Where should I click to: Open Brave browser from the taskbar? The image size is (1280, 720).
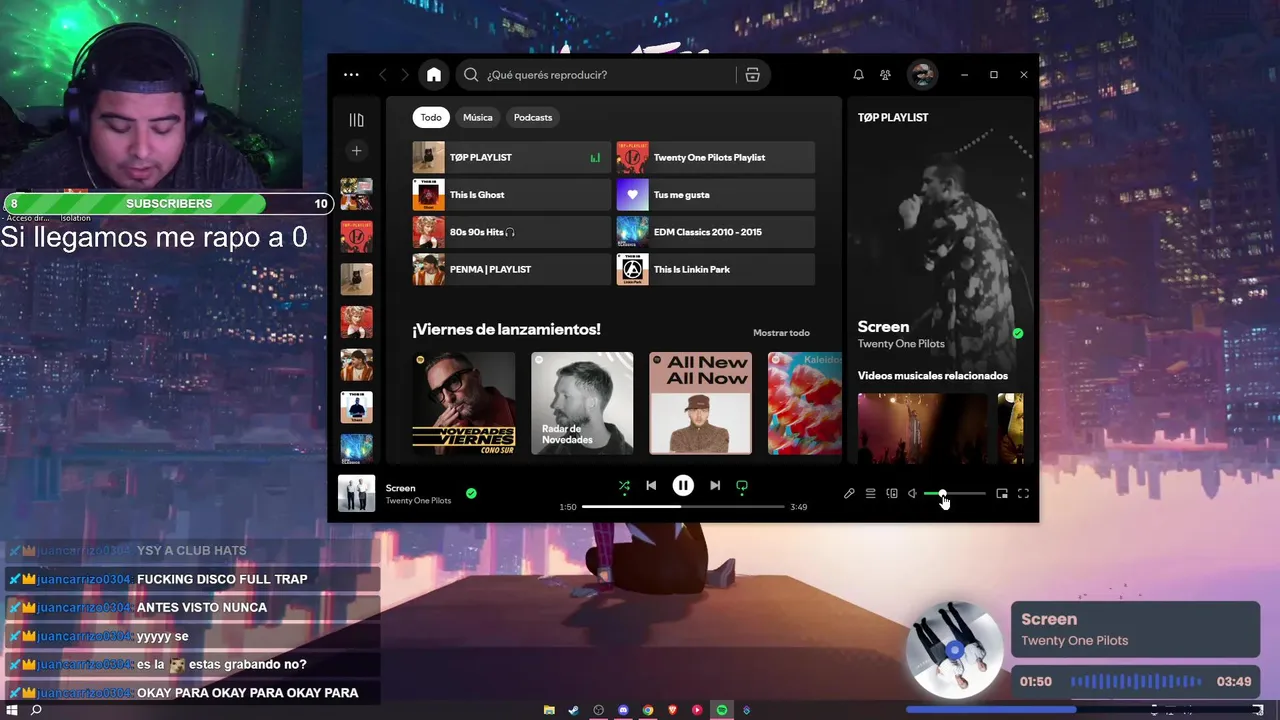click(x=672, y=710)
